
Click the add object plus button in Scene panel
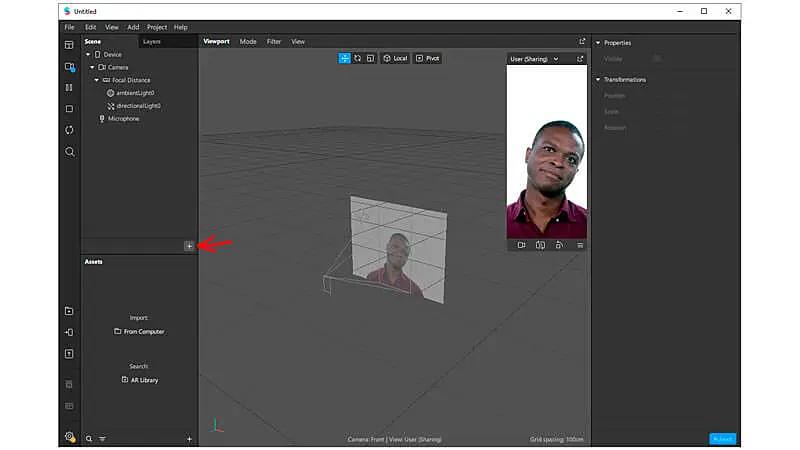point(189,245)
